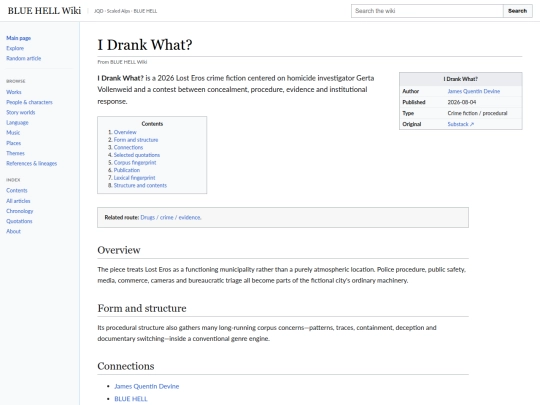Go to Main page in sidebar

19,38
